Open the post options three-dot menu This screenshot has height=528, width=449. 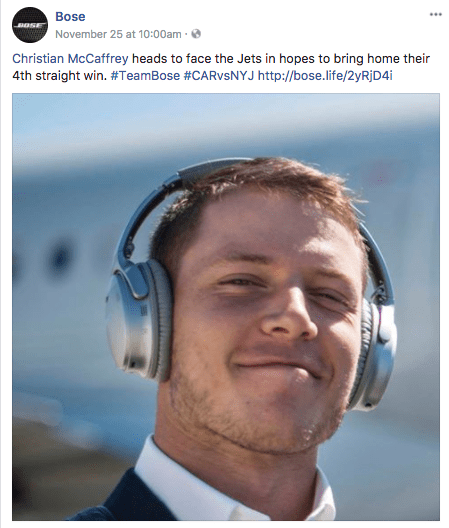(x=436, y=14)
